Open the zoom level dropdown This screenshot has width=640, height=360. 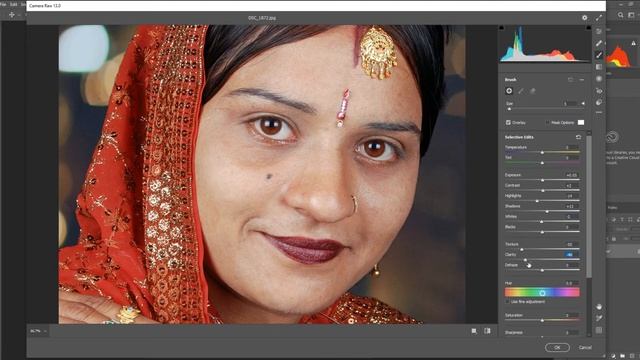pos(39,331)
